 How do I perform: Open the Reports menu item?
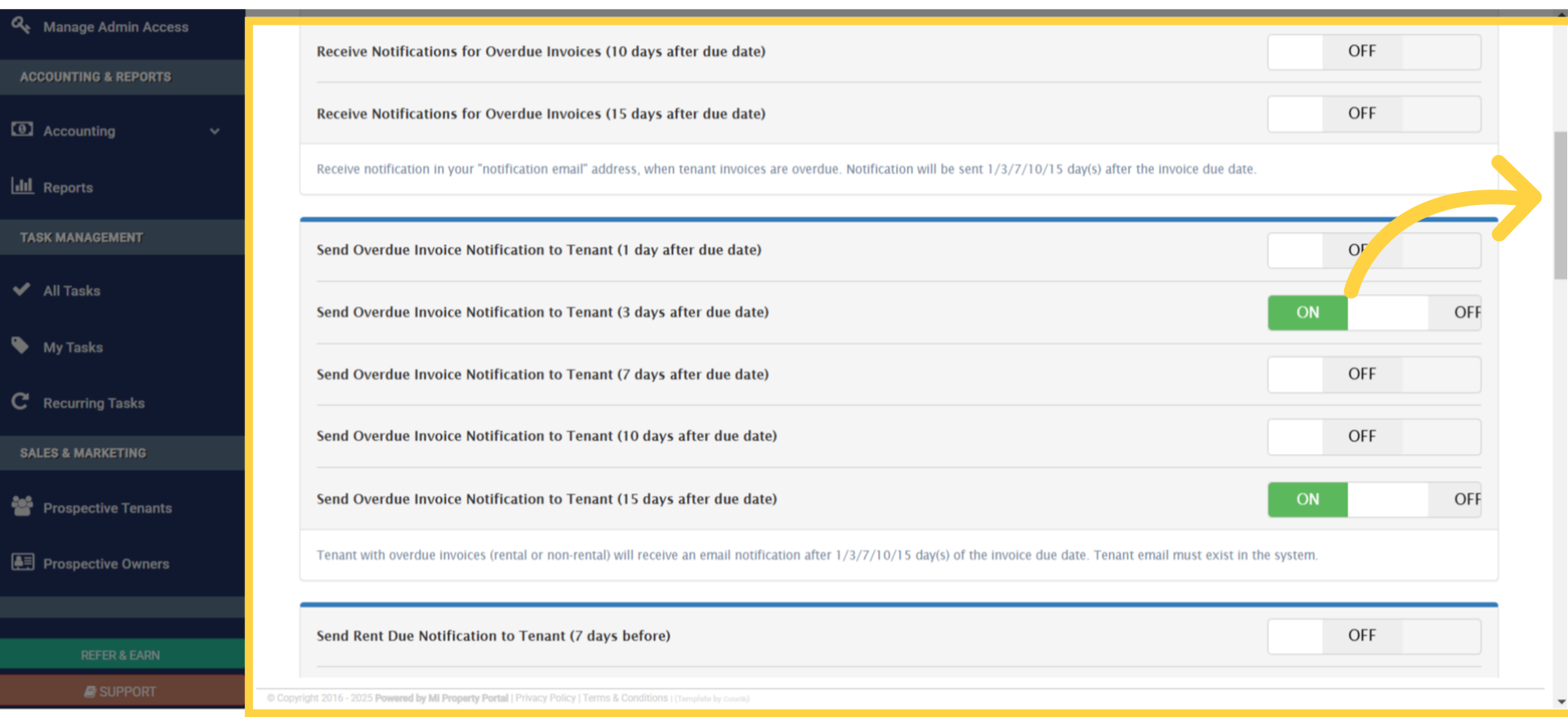[68, 188]
